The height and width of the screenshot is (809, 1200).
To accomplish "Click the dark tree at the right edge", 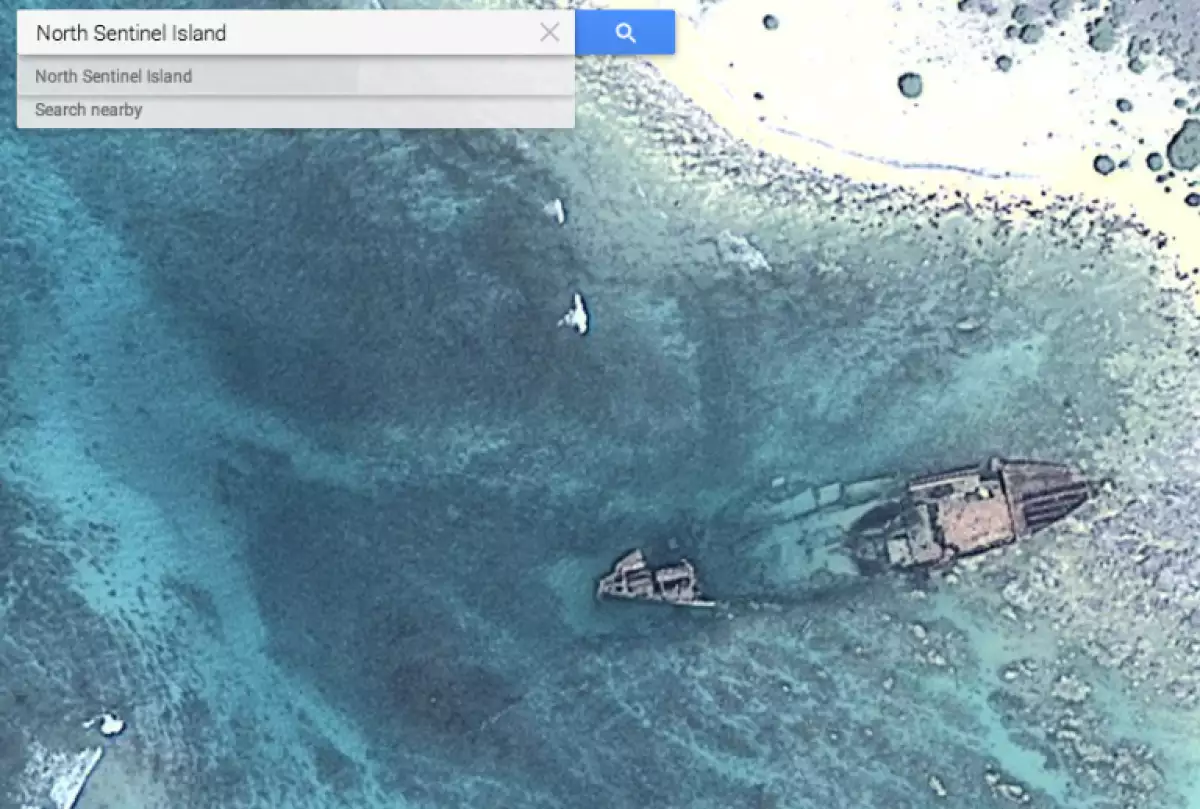I will pos(1185,147).
